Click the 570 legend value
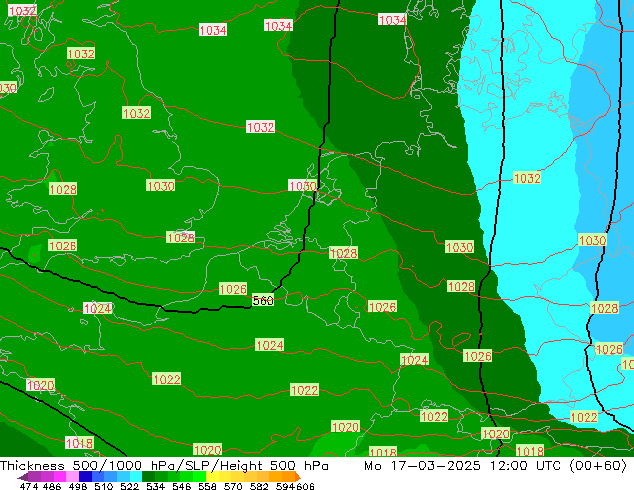Screen dimensions: 634x490 tap(233, 486)
